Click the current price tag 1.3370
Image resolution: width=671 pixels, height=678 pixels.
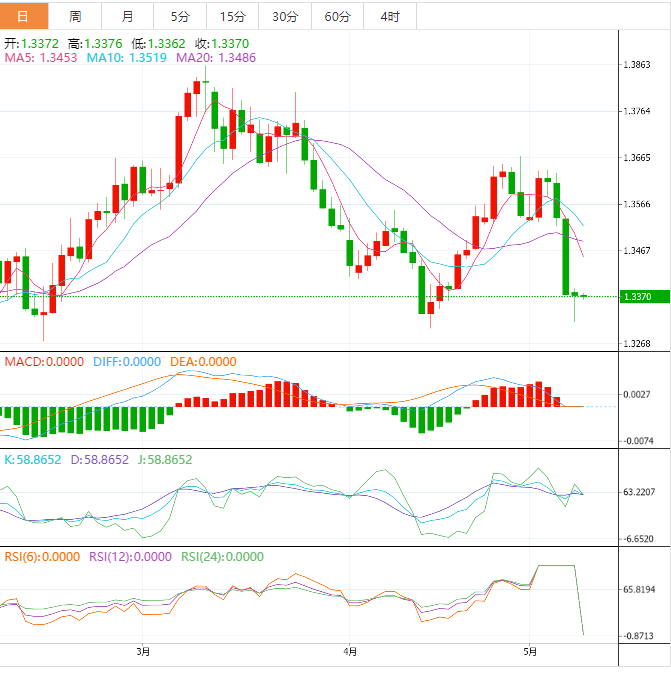[637, 297]
